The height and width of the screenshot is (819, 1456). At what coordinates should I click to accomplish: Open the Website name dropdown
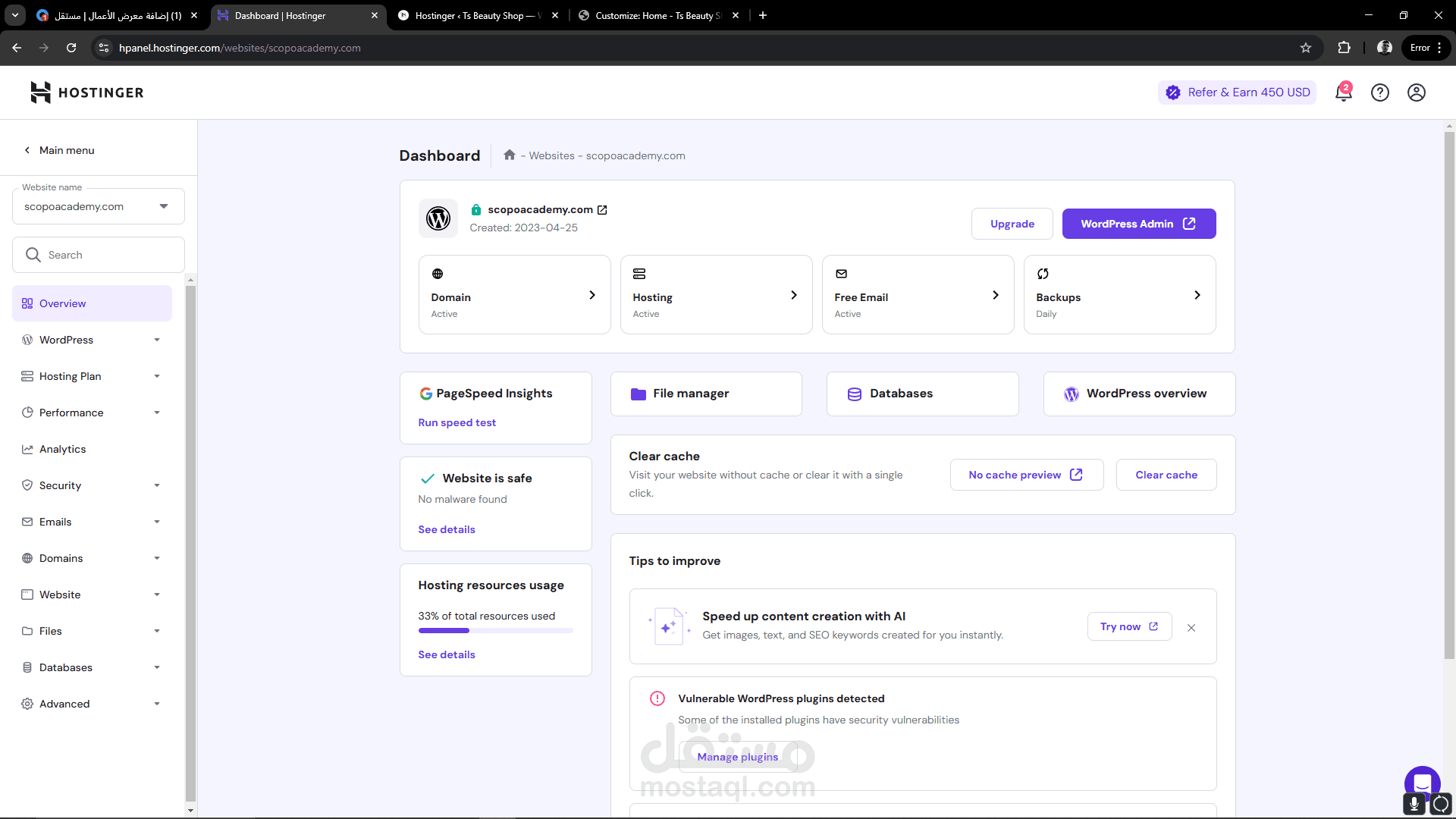[98, 206]
